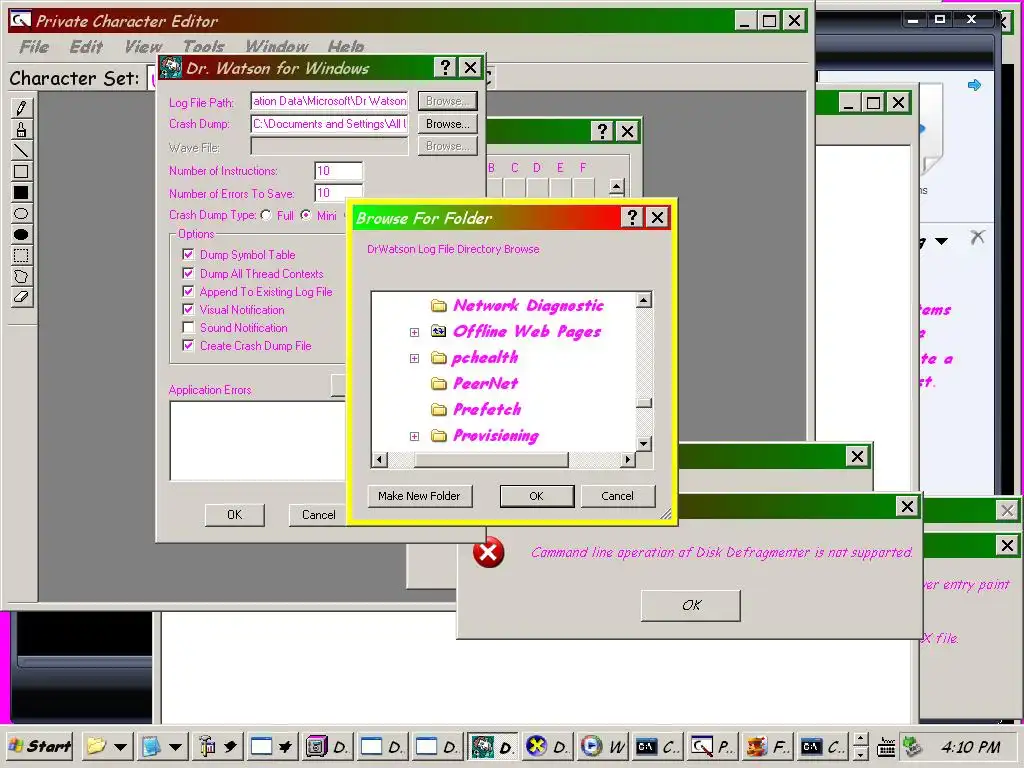Viewport: 1024px width, 768px height.
Task: Open the View menu
Action: [143, 46]
